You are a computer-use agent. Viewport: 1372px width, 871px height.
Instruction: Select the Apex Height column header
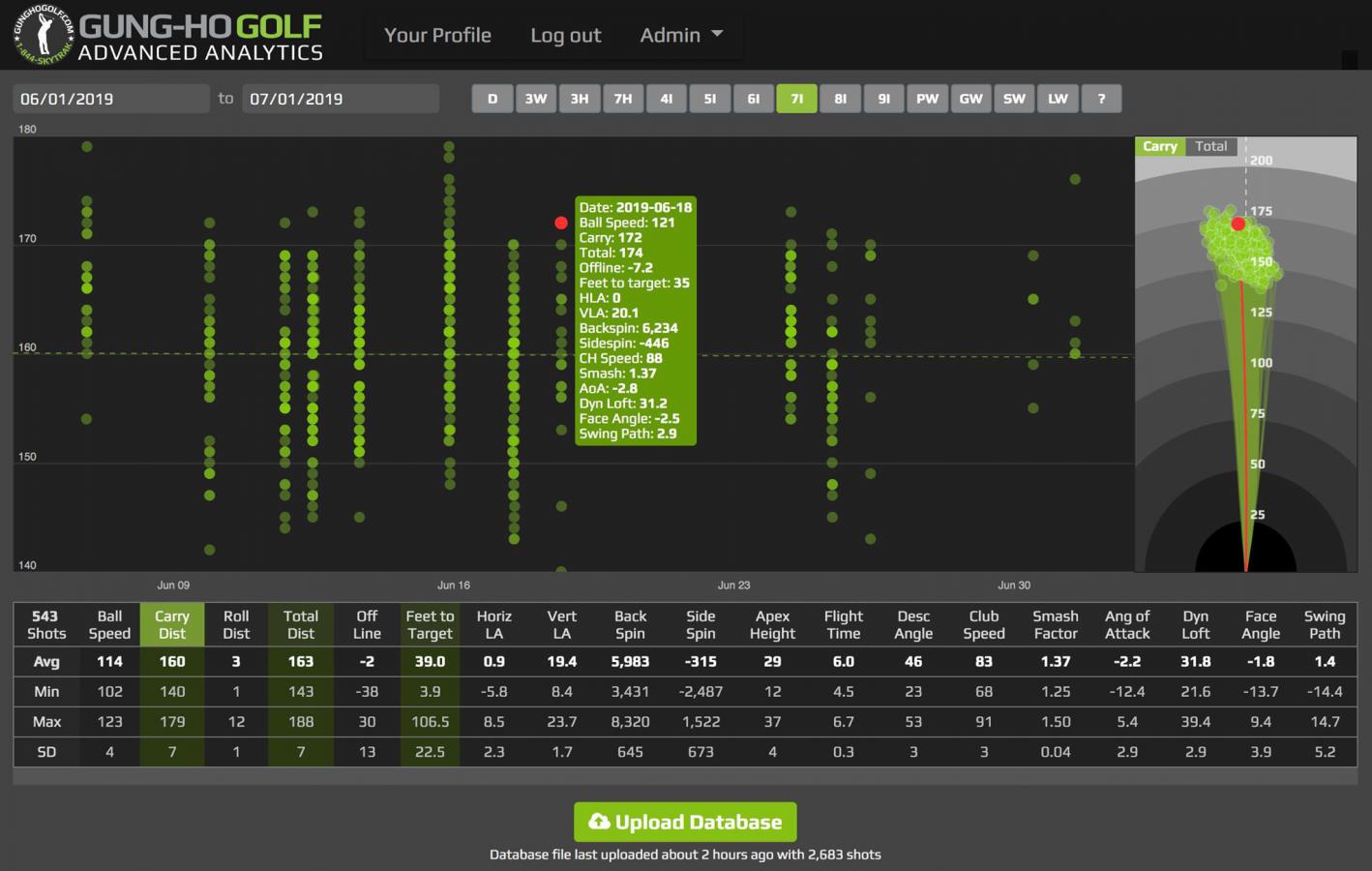tap(772, 624)
